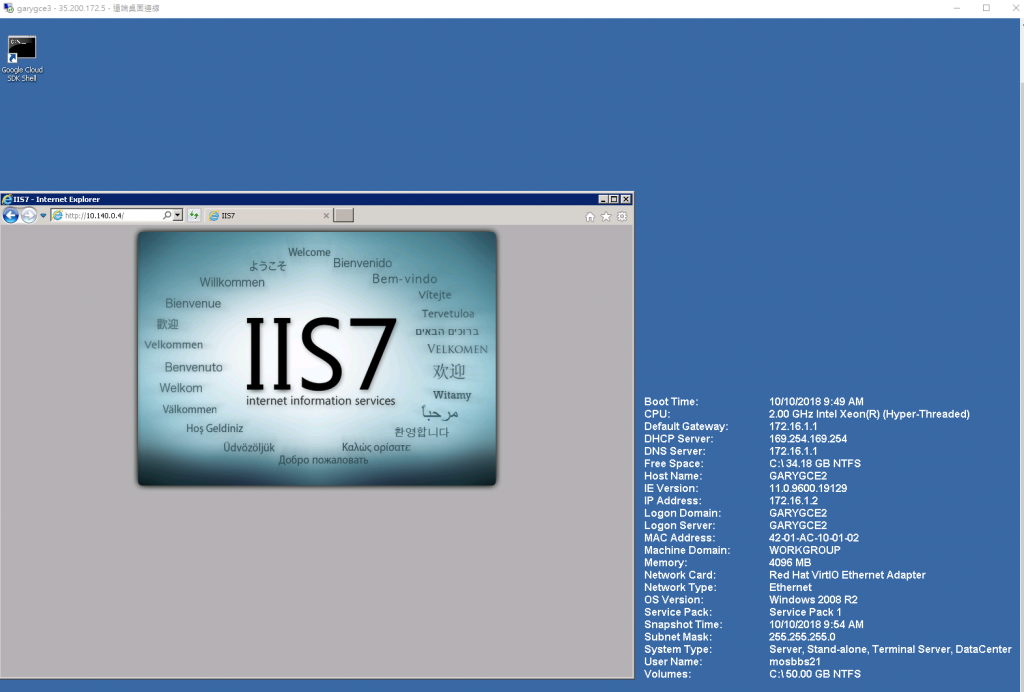This screenshot has height=692, width=1024.
Task: Click the DHCP server value 169.254.169.254
Action: [x=808, y=439]
